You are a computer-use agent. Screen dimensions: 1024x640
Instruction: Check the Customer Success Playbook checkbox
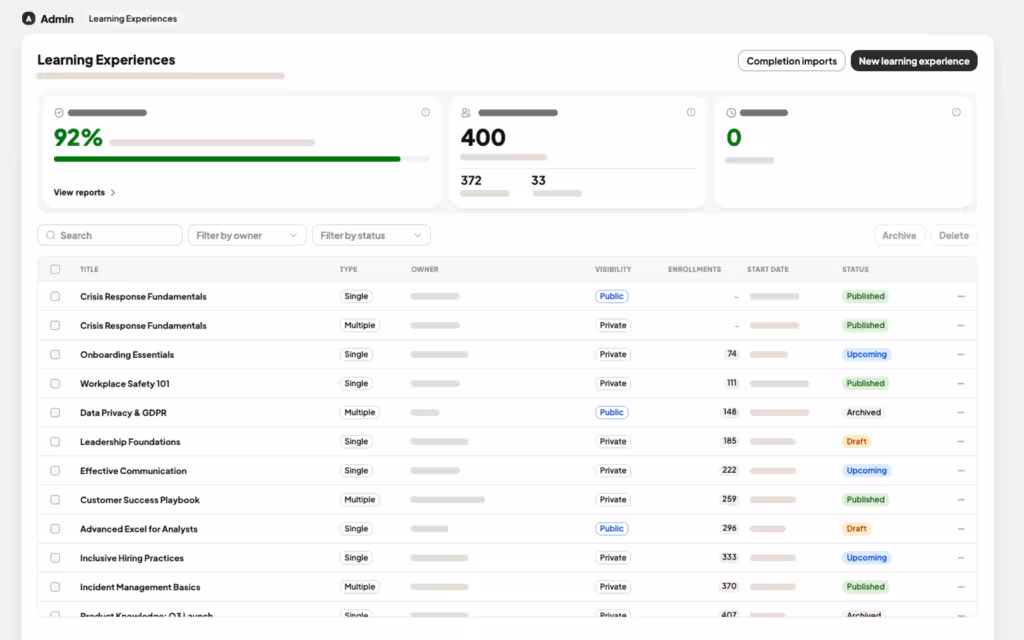pos(55,500)
